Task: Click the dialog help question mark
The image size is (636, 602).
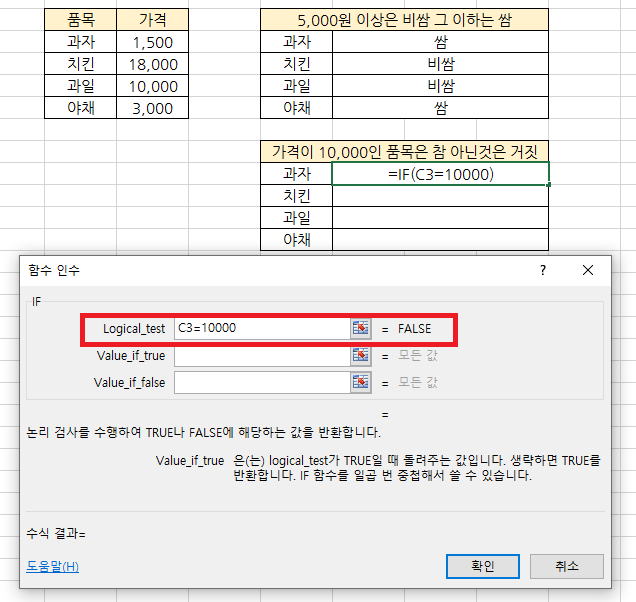Action: 543,270
